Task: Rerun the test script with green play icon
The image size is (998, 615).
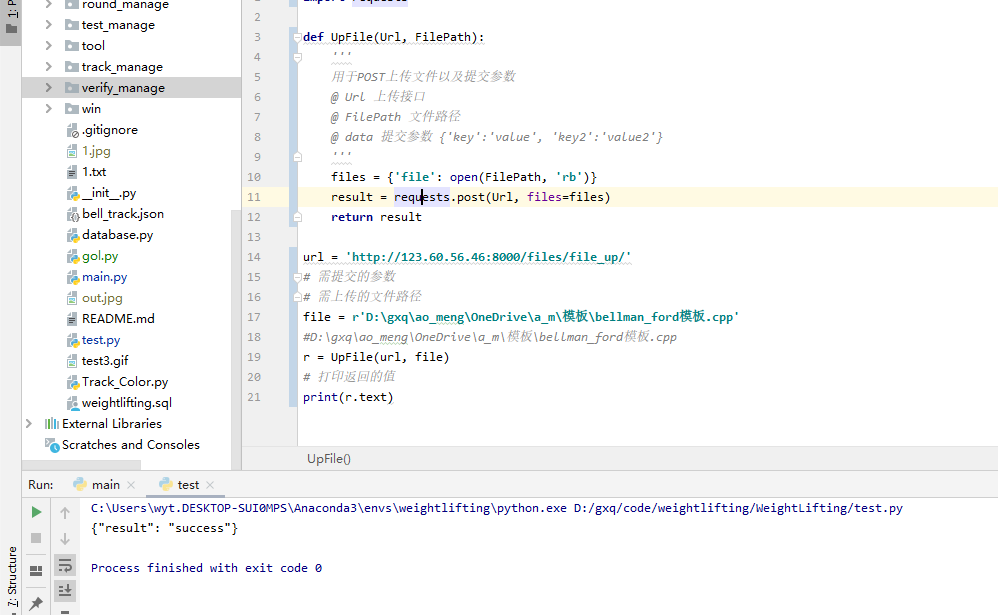Action: pyautogui.click(x=36, y=512)
